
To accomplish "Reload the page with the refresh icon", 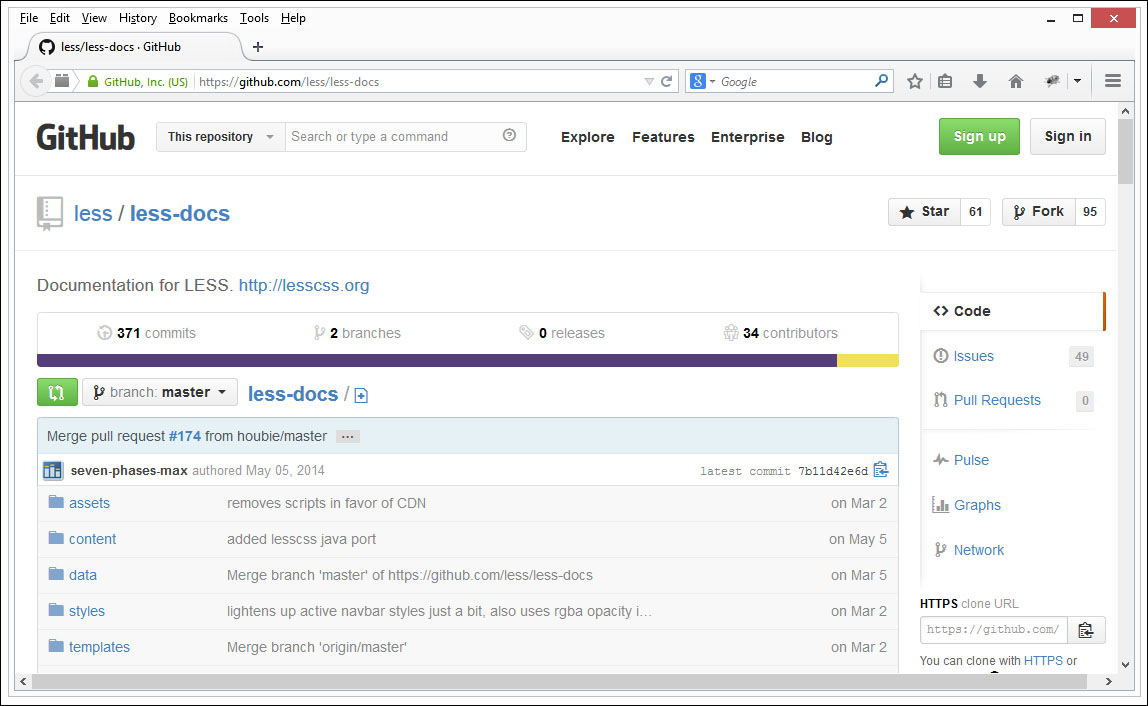I will tap(666, 82).
